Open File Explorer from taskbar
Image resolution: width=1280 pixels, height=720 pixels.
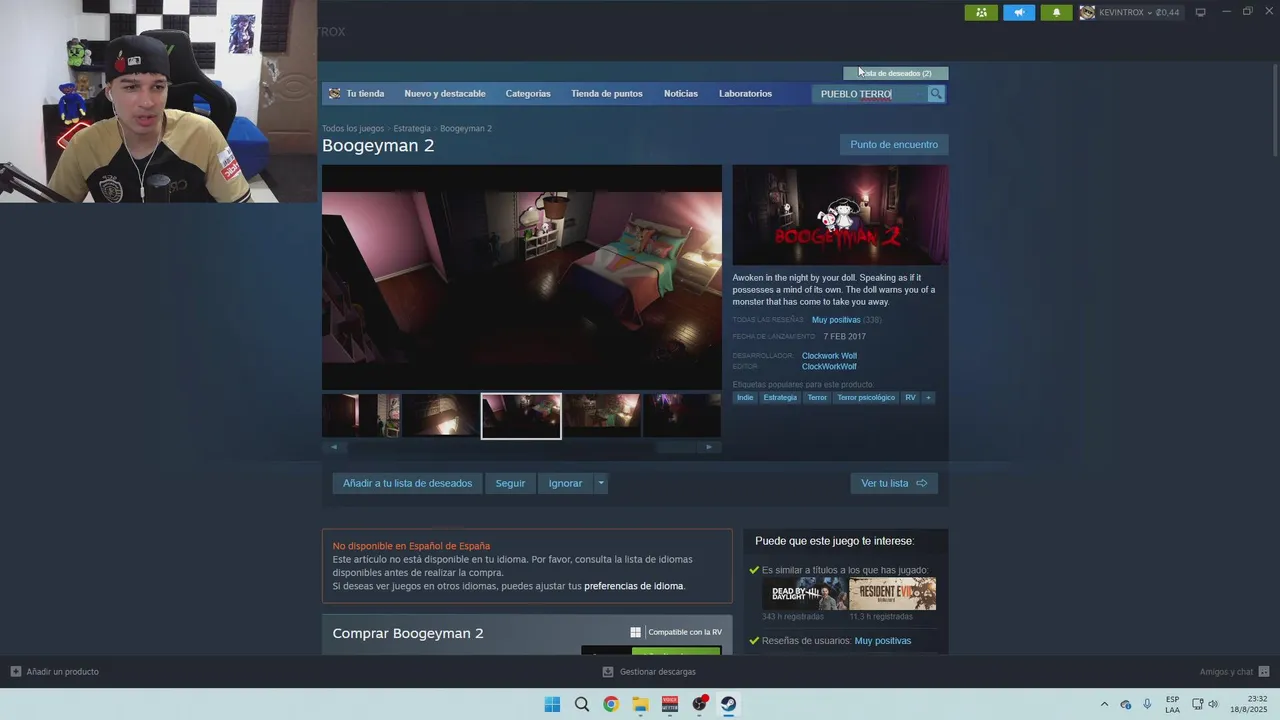click(x=640, y=704)
